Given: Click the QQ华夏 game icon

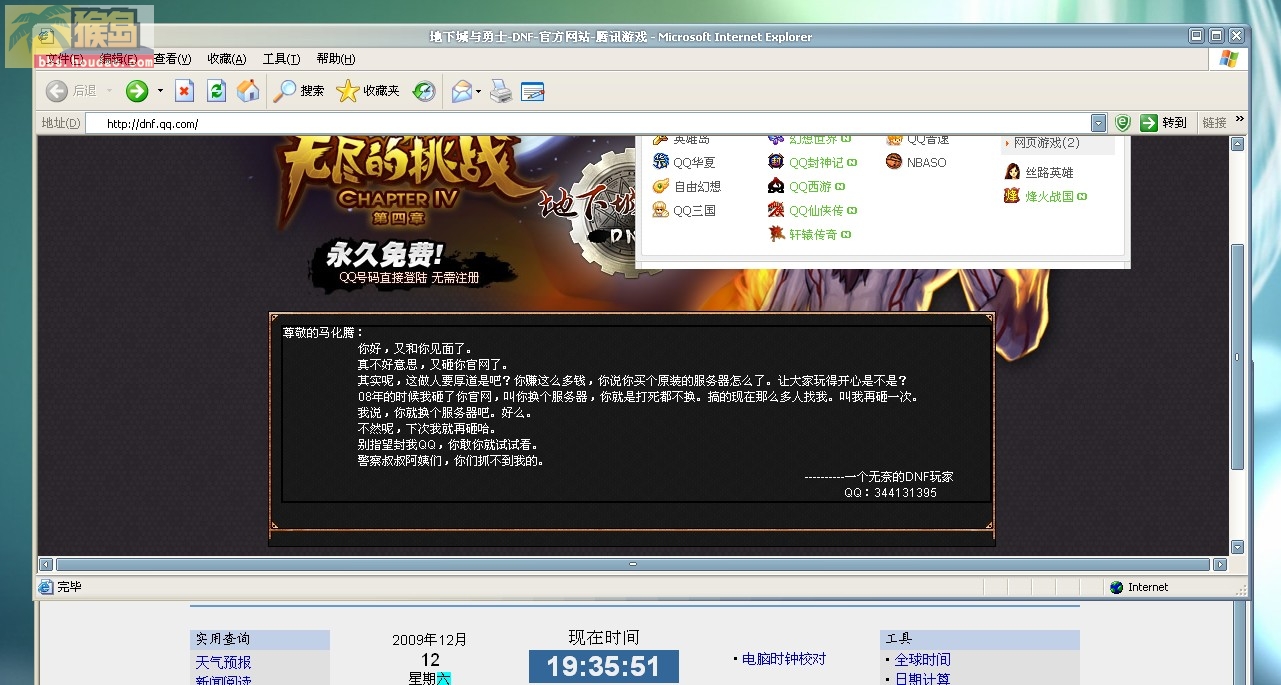Looking at the screenshot, I should [x=660, y=162].
